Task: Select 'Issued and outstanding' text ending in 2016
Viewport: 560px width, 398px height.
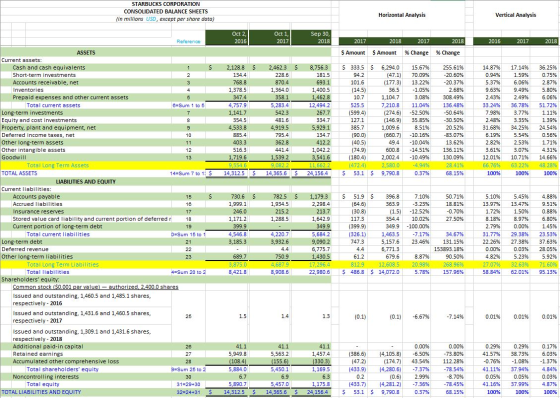Action: (82, 299)
